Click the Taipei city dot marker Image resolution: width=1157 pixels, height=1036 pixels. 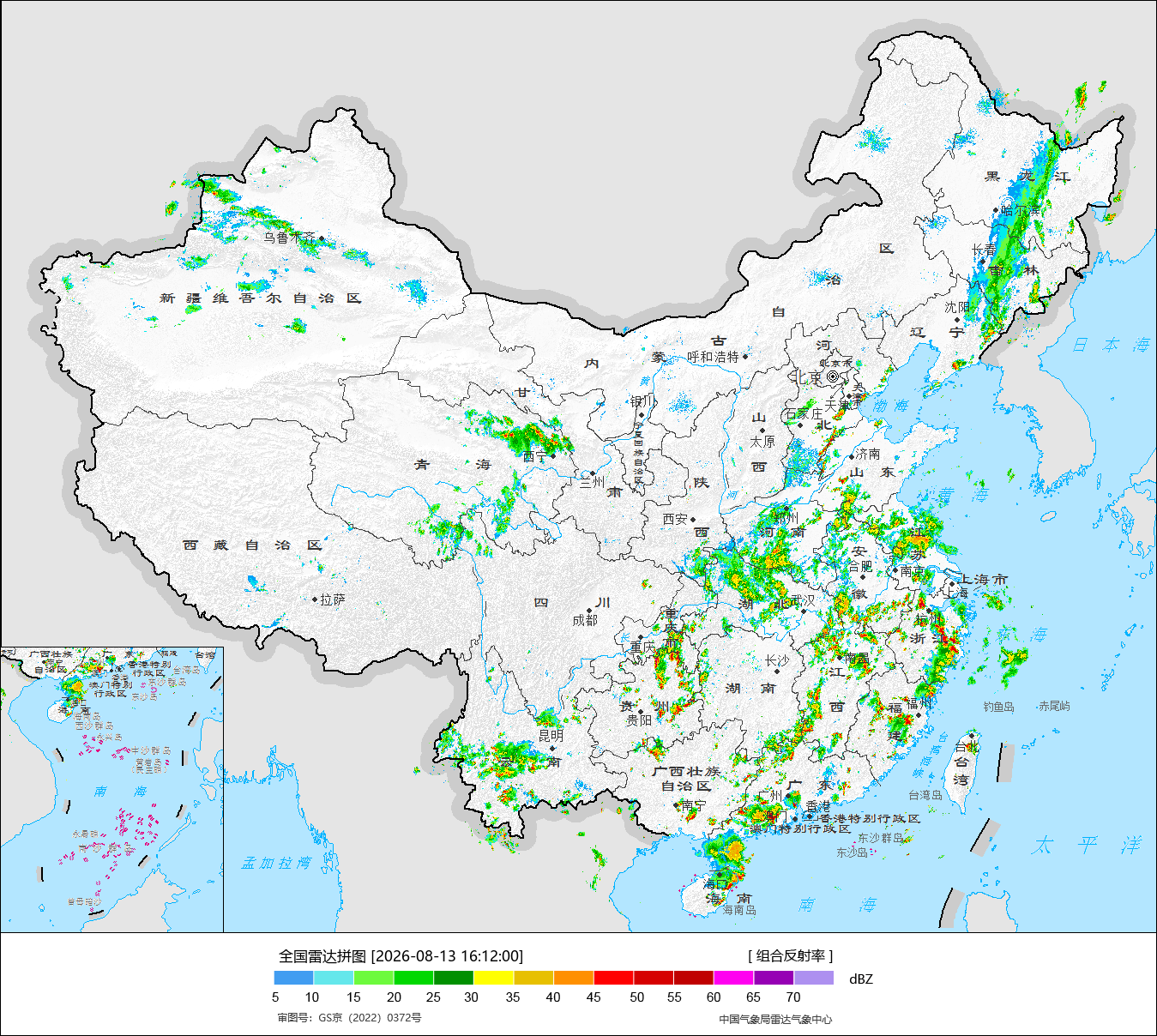(972, 735)
